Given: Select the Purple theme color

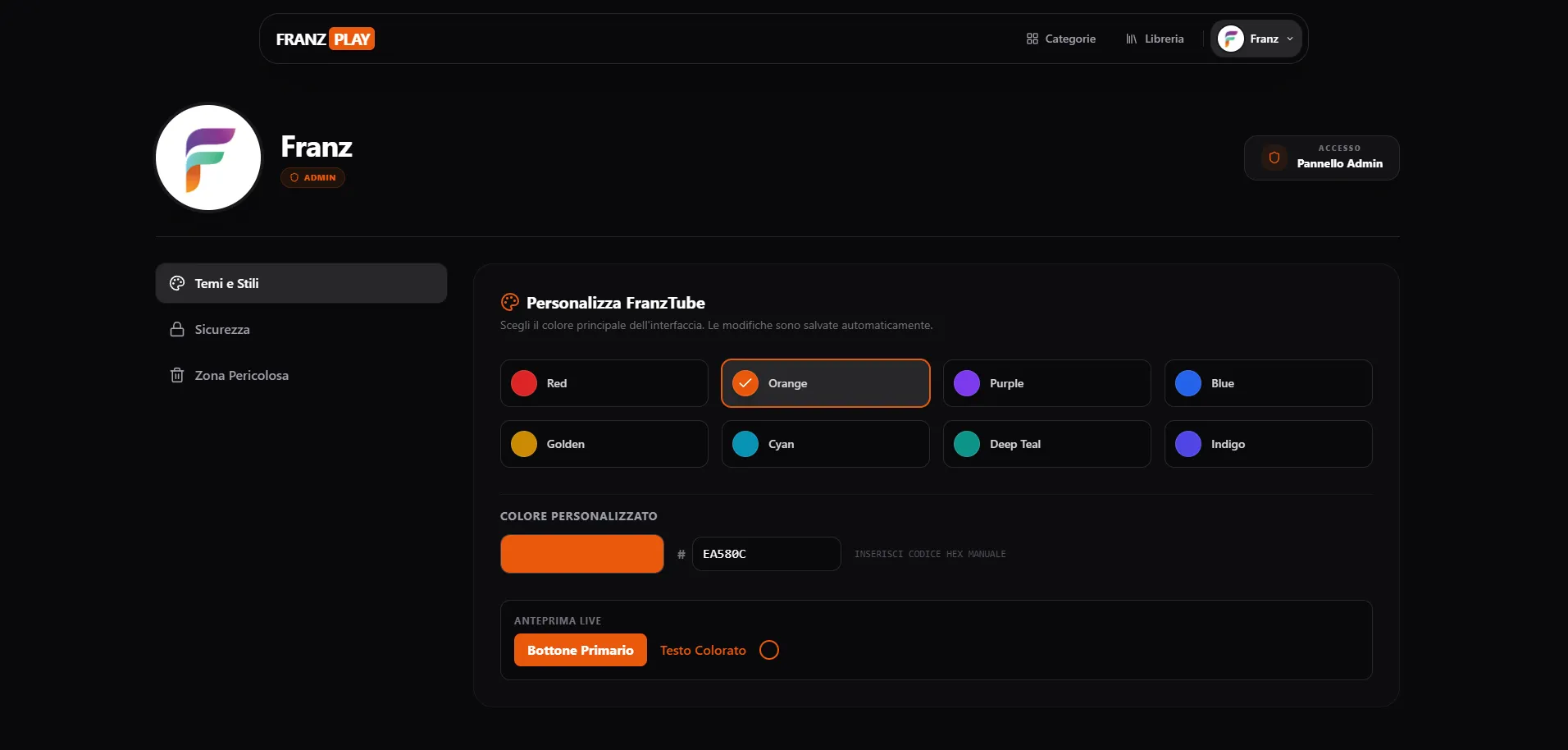Looking at the screenshot, I should pos(1046,383).
